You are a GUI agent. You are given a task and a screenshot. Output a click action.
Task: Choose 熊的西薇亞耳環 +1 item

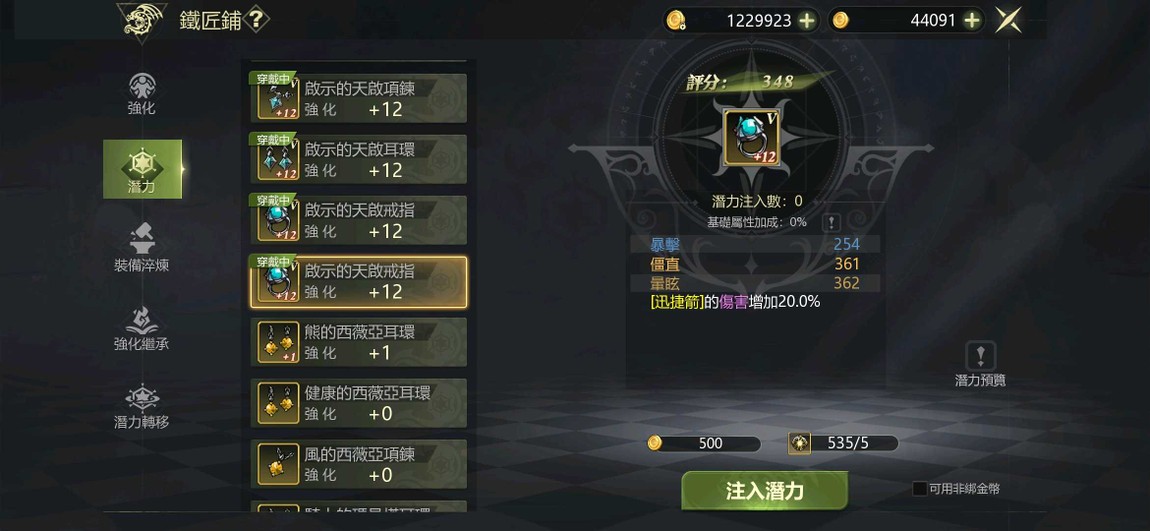[359, 342]
